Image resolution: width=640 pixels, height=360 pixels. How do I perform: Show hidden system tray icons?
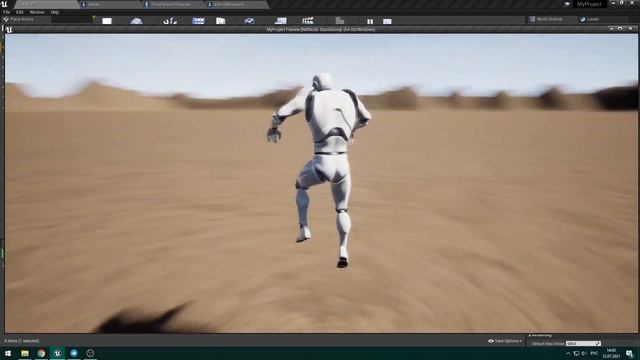[x=568, y=353]
